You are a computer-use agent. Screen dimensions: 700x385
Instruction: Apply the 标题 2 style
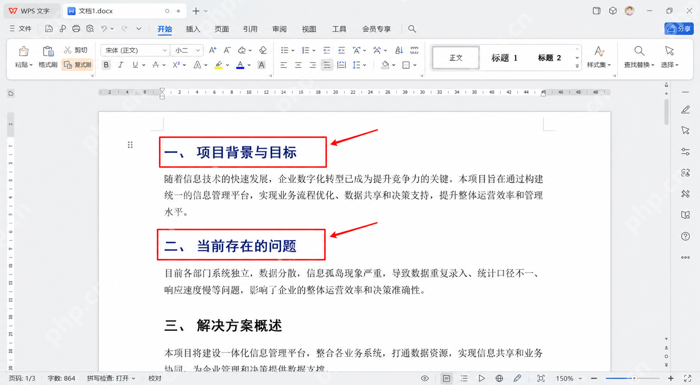coord(550,58)
